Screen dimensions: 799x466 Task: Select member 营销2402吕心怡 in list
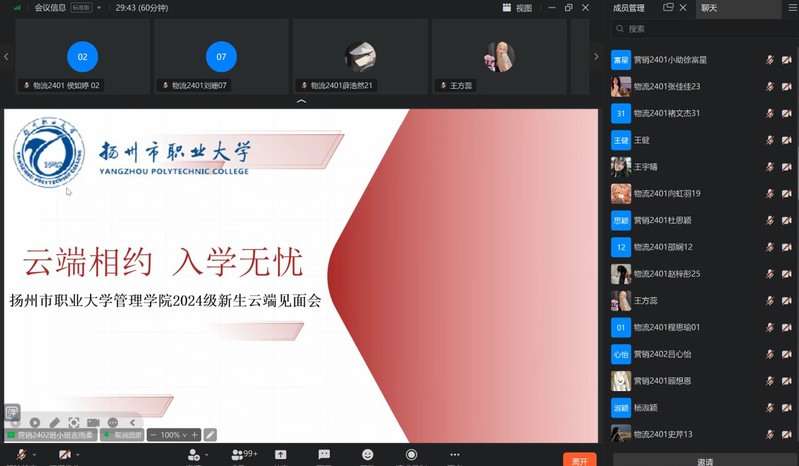[x=703, y=354]
